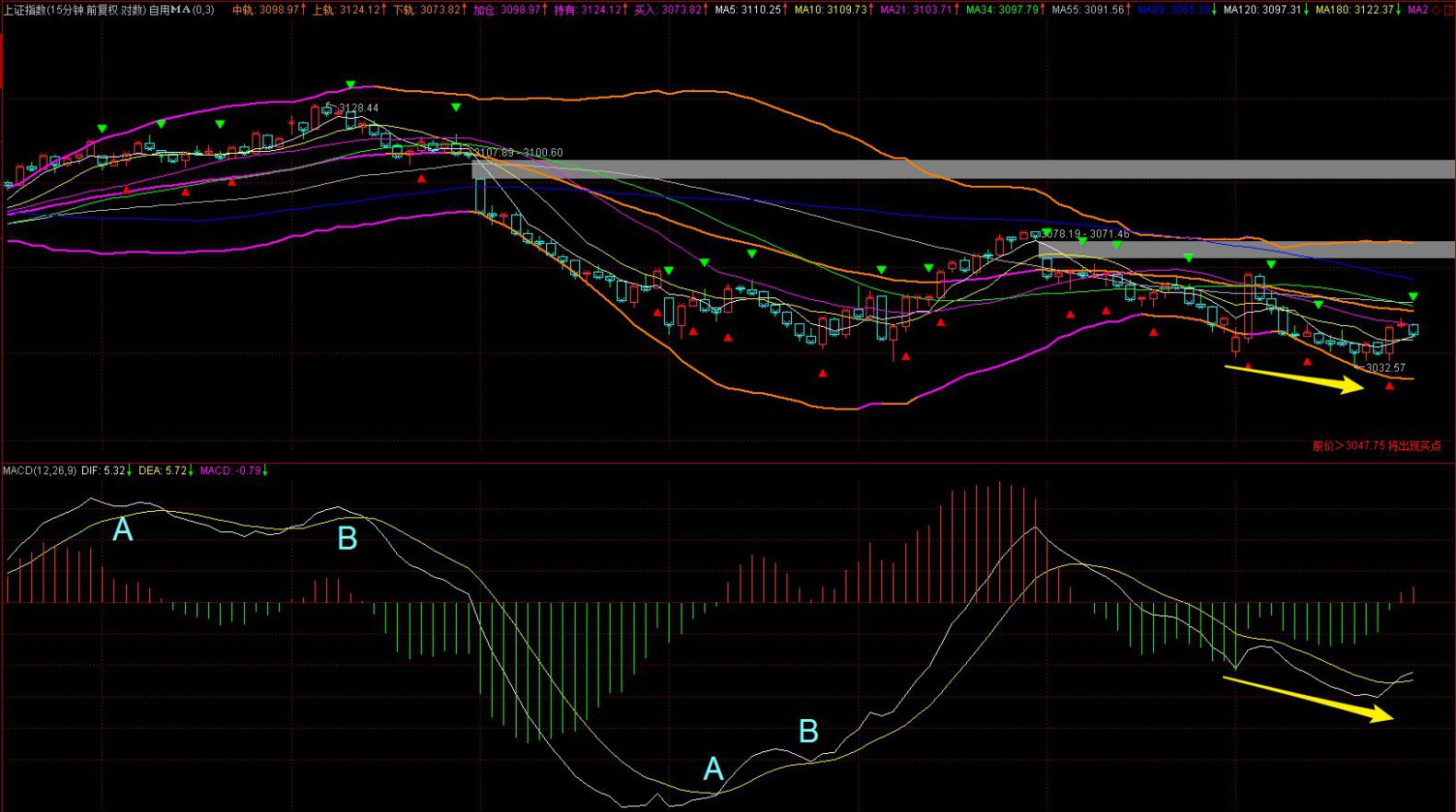1456x812 pixels.
Task: Click the 3078.19 - 3071.46 gap label
Action: point(1085,234)
